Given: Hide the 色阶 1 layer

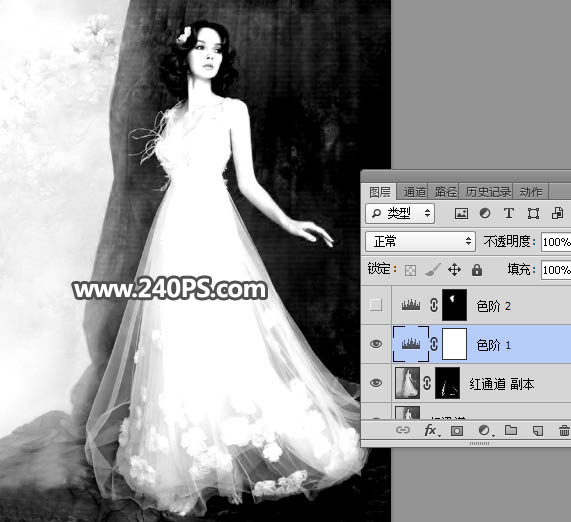Looking at the screenshot, I should pos(376,344).
